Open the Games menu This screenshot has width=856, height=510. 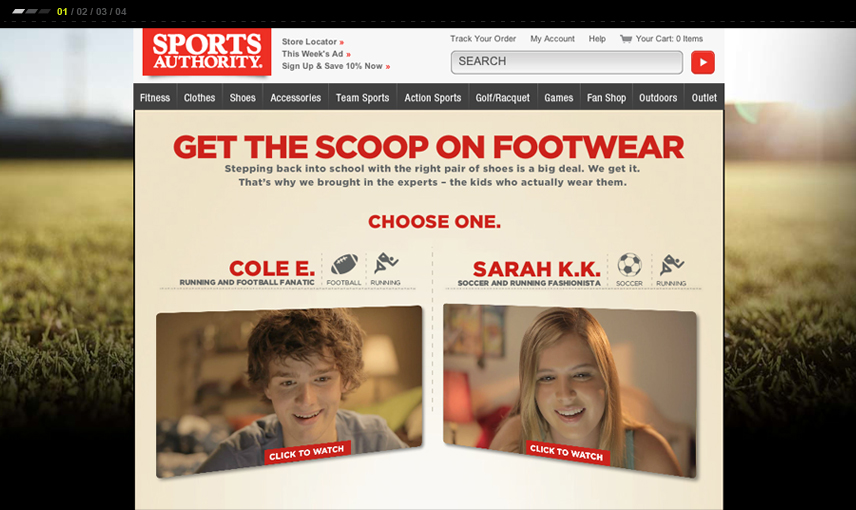pos(558,98)
